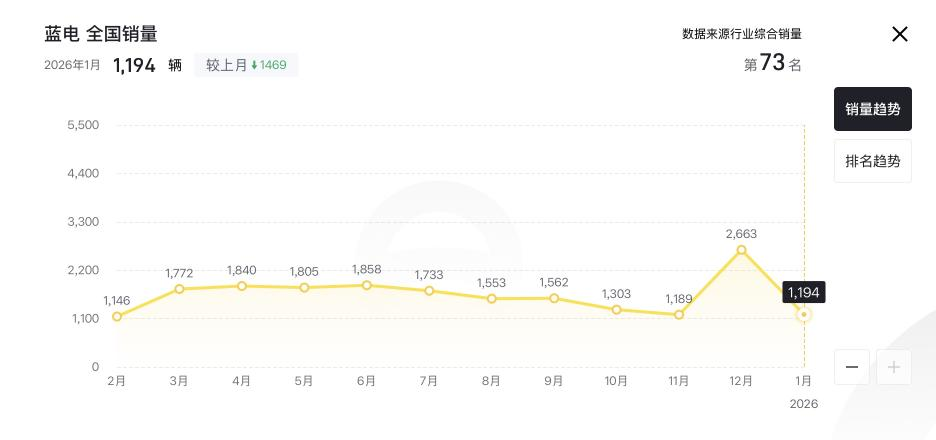
Task: Click the March 1,772 data point
Action: coord(179,289)
